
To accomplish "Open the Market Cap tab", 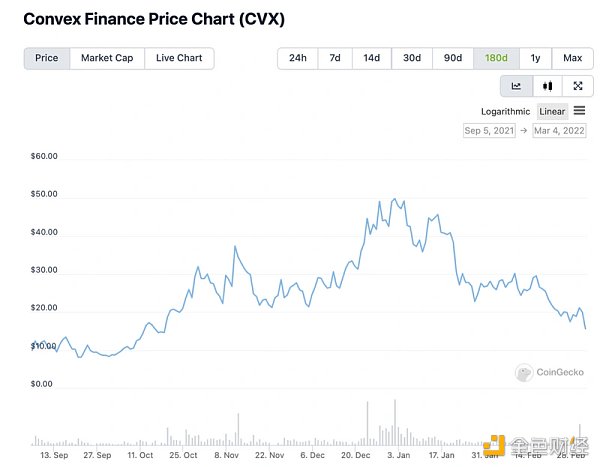I will click(x=107, y=58).
